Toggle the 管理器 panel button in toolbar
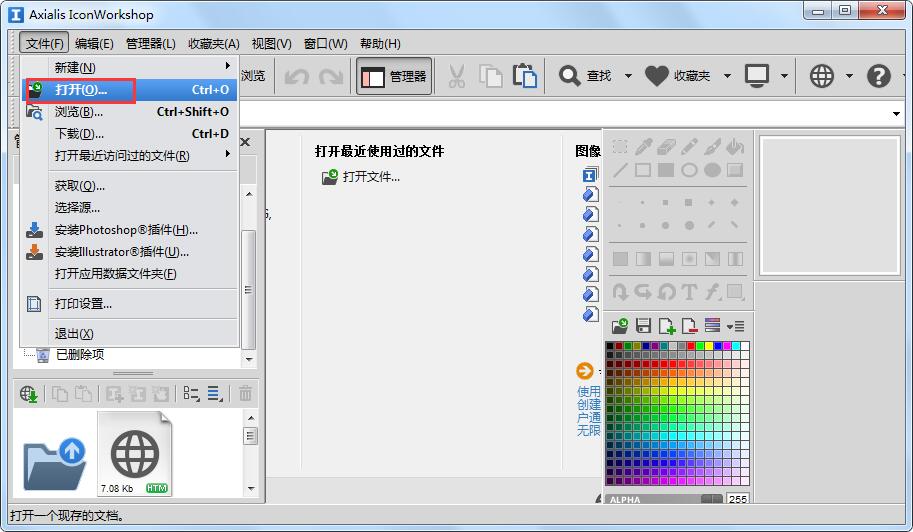The width and height of the screenshot is (913, 532). tap(394, 76)
